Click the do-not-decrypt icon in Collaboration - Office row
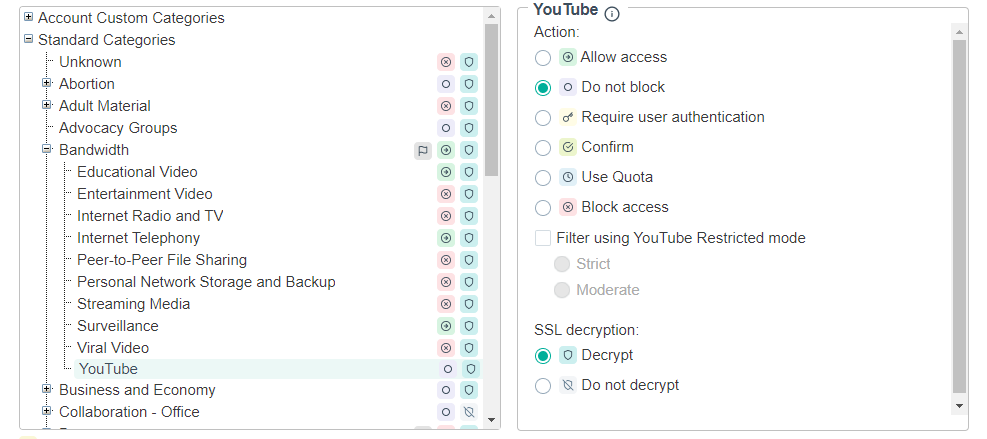This screenshot has width=987, height=439. click(x=468, y=413)
